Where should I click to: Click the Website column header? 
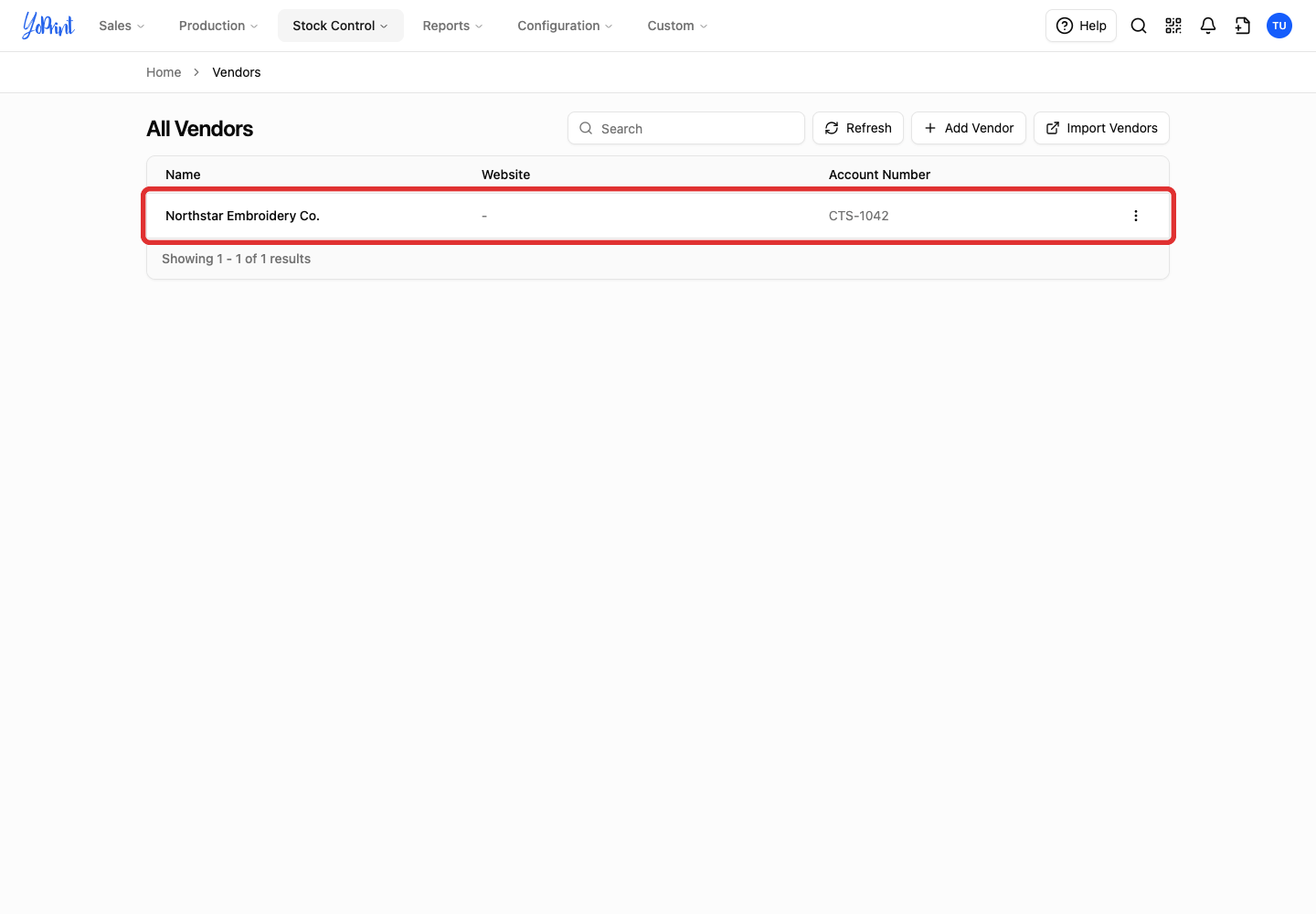tap(505, 175)
